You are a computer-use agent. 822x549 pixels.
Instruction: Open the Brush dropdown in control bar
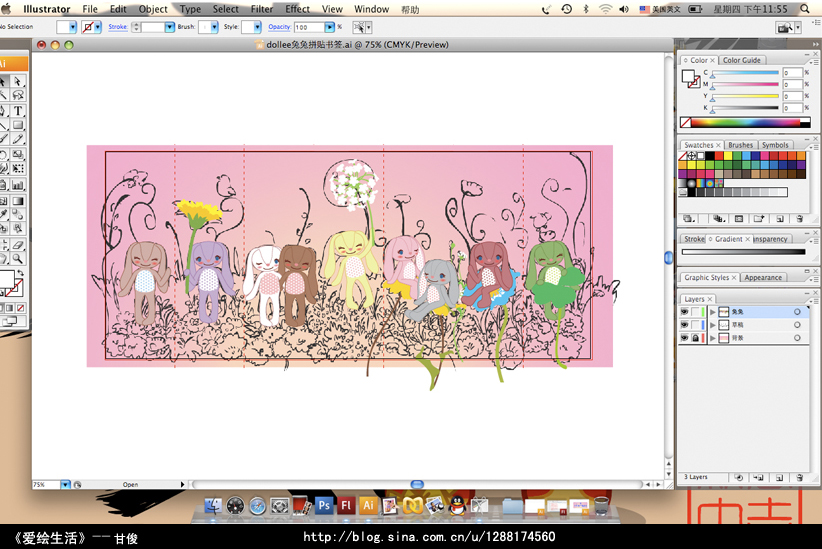click(214, 27)
